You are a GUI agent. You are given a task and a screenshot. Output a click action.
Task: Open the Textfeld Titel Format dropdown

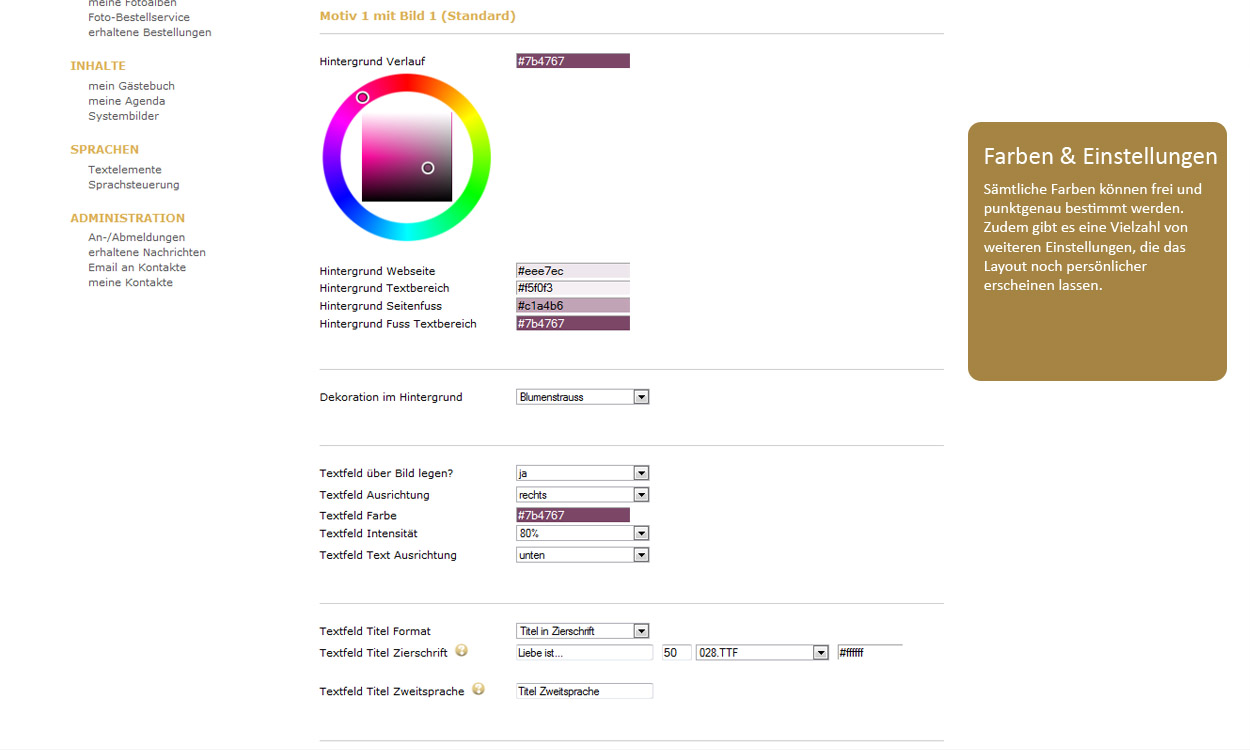pyautogui.click(x=582, y=631)
